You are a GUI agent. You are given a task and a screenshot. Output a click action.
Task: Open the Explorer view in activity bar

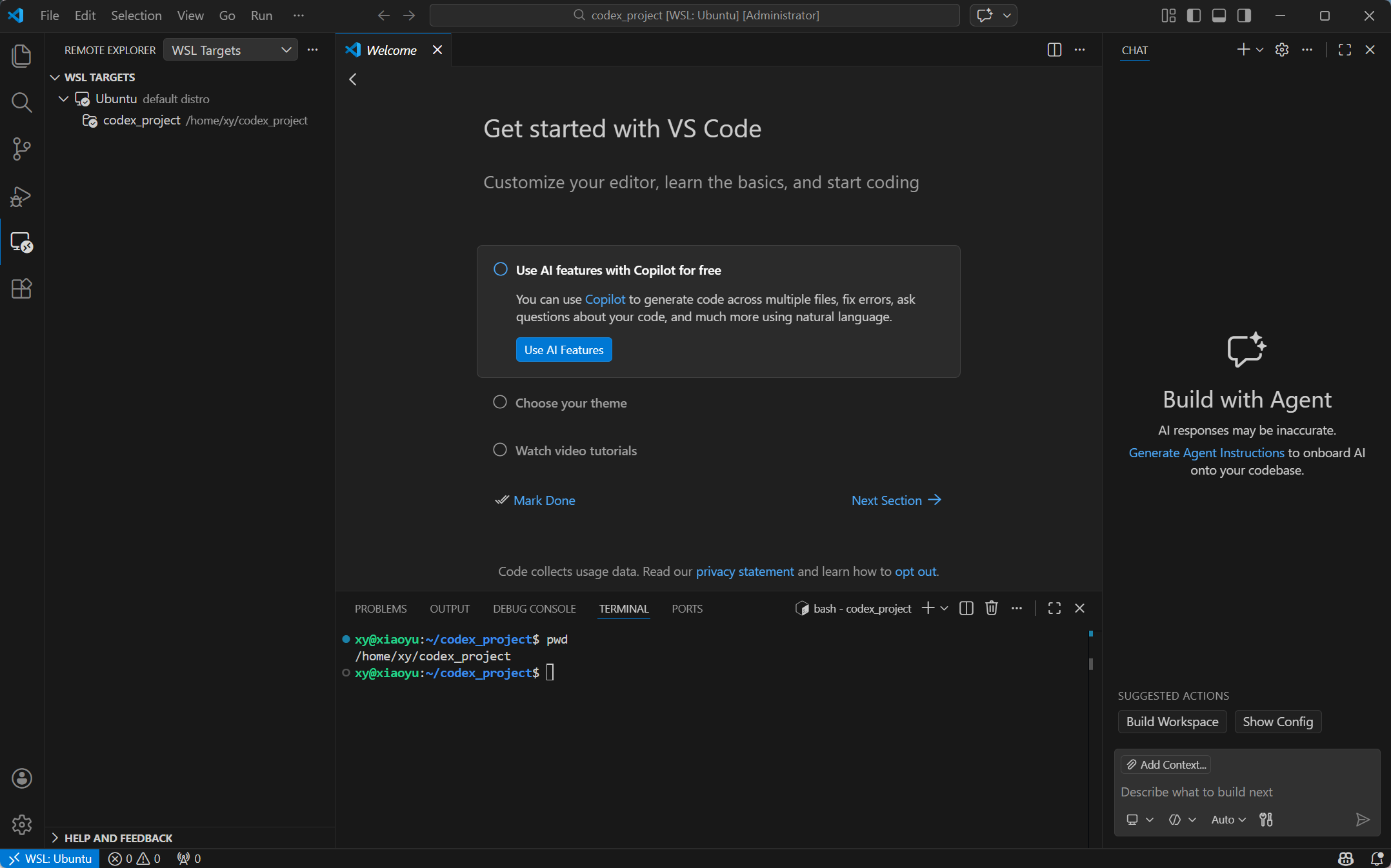pos(21,56)
